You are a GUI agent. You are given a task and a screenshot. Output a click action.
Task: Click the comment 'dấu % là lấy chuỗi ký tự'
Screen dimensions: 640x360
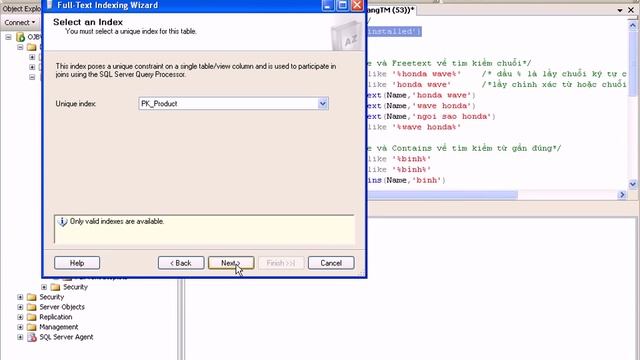pos(557,74)
